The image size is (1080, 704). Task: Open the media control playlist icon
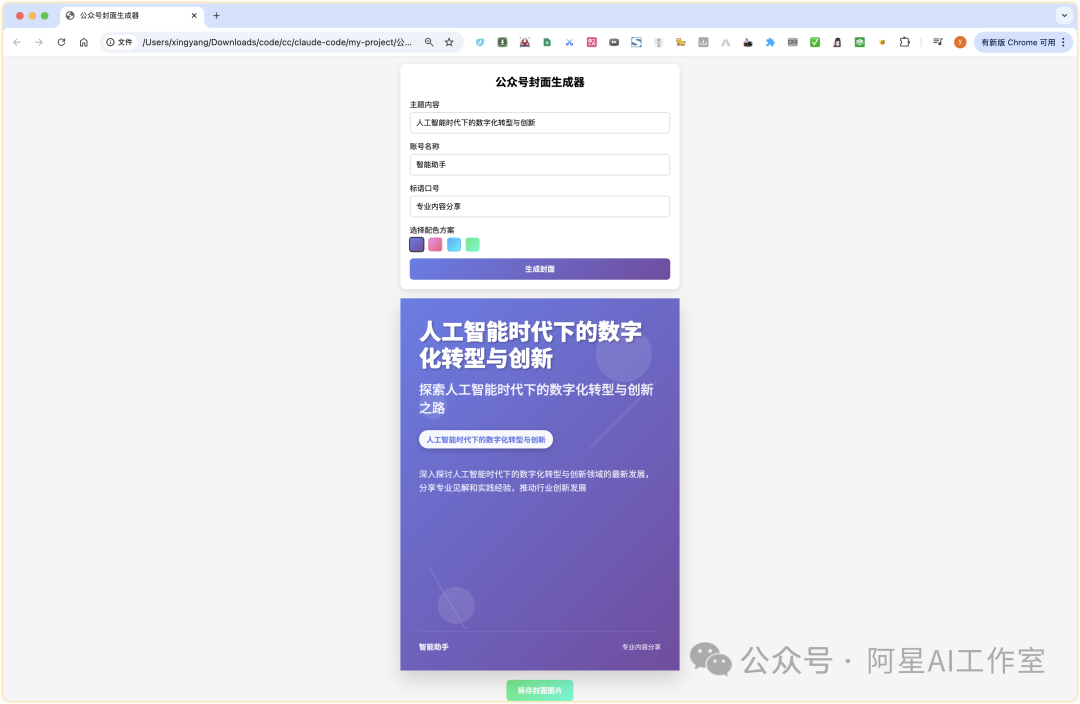[937, 42]
